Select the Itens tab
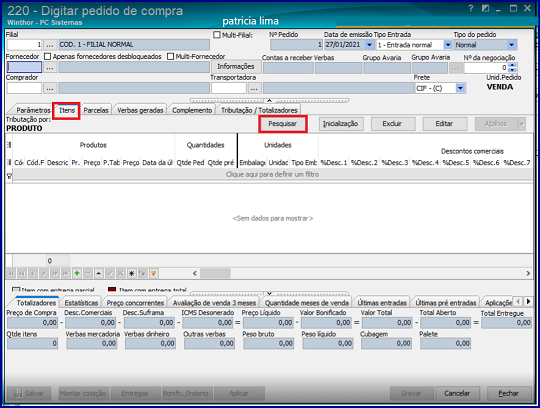The height and width of the screenshot is (408, 540). (67, 110)
